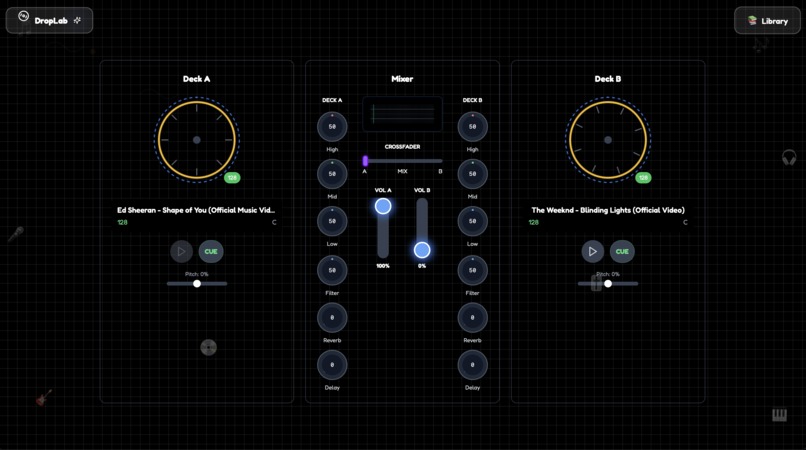Click the Ed Sheeran track title
Screen dimensions: 806x450
coord(196,210)
